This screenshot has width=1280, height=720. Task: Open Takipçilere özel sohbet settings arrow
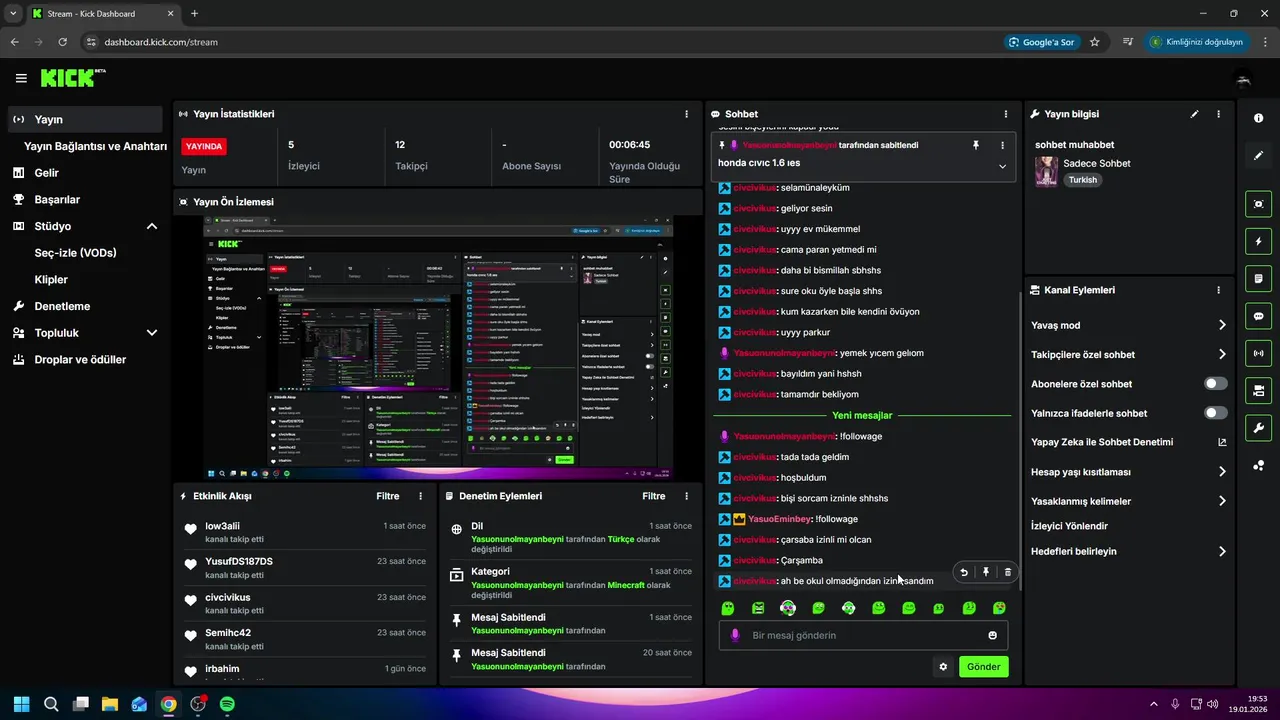[1222, 354]
